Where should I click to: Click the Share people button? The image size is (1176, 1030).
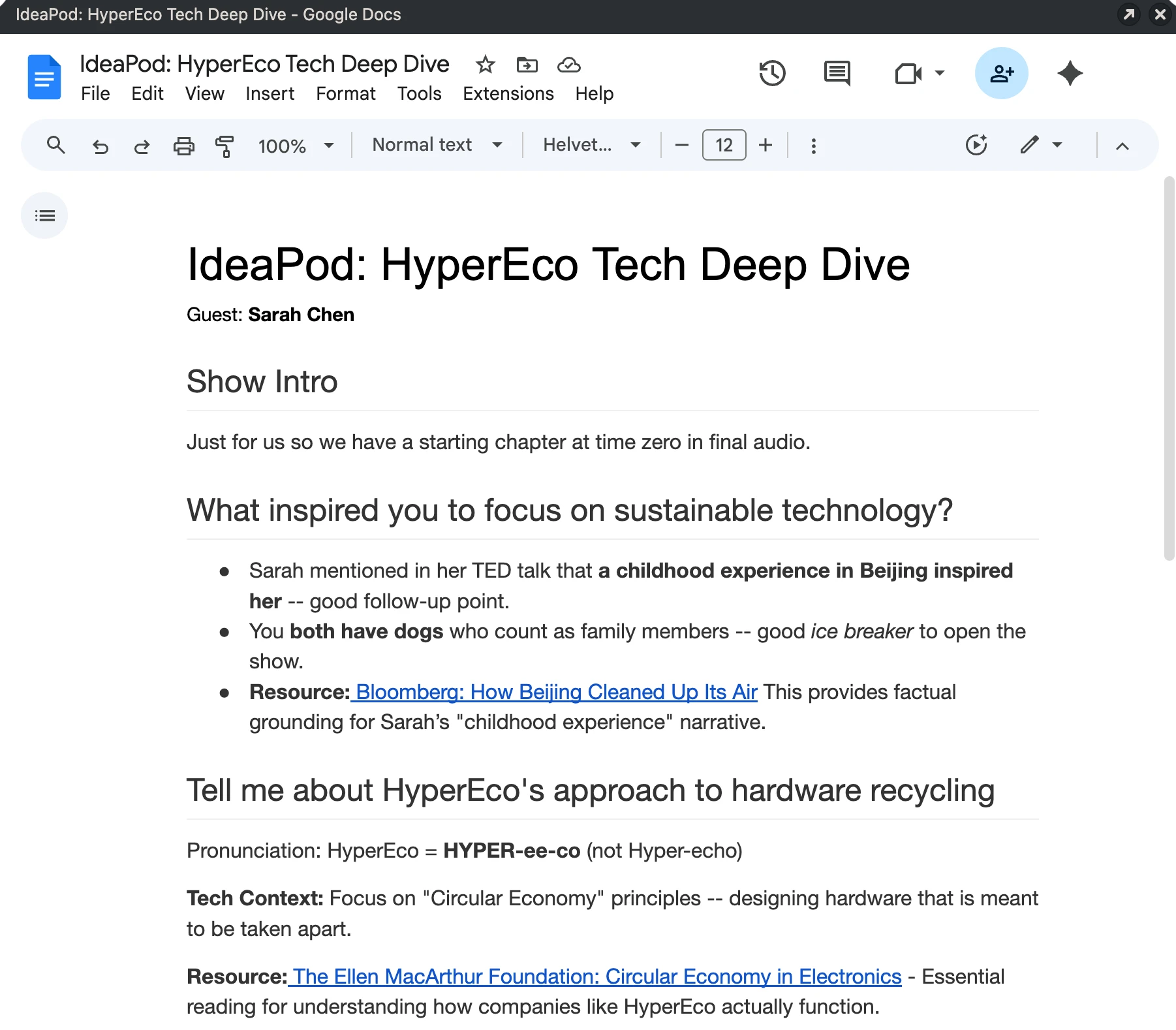pyautogui.click(x=1001, y=73)
